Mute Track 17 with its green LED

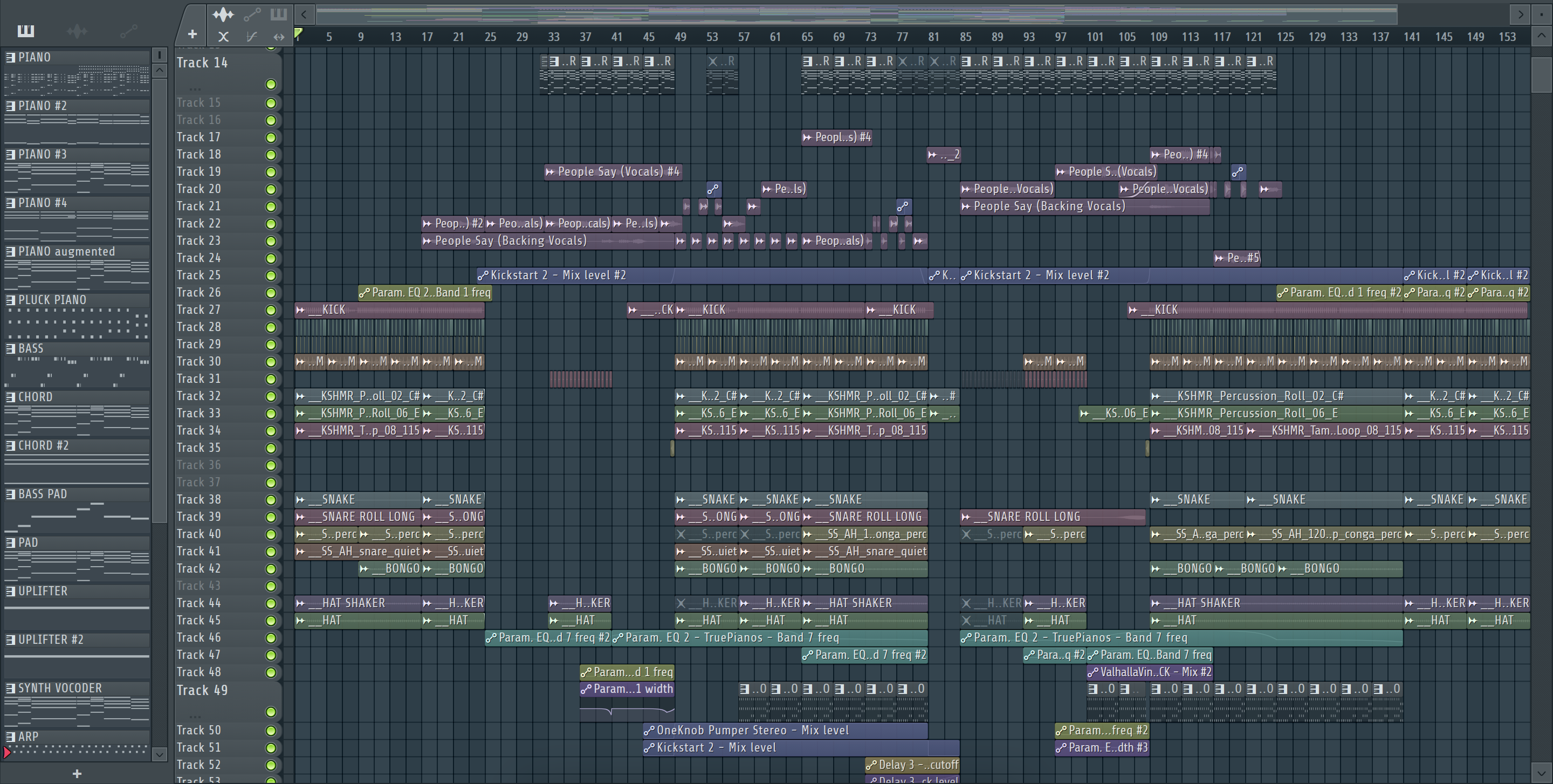271,137
